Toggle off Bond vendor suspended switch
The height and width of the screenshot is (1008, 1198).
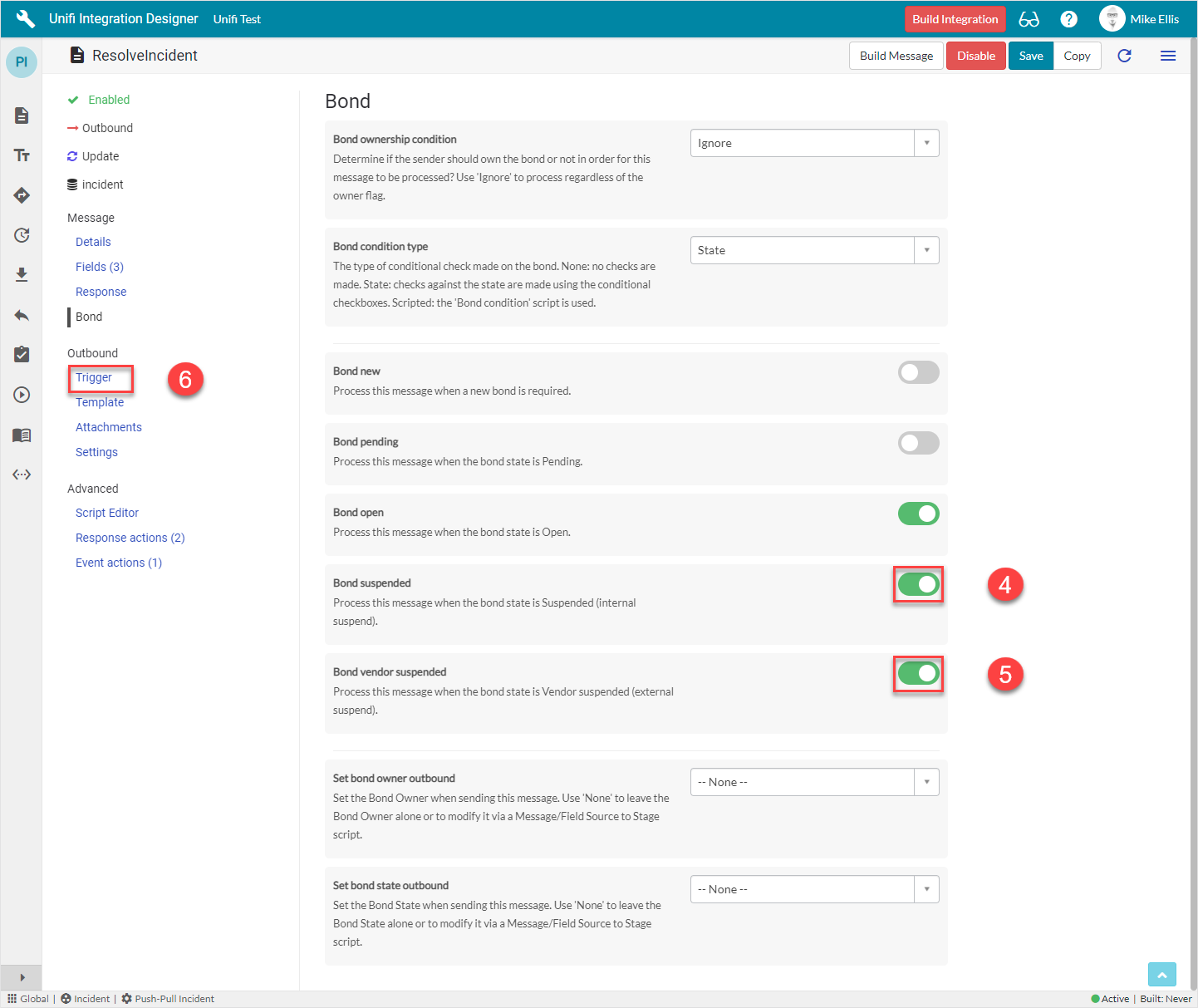coord(918,673)
